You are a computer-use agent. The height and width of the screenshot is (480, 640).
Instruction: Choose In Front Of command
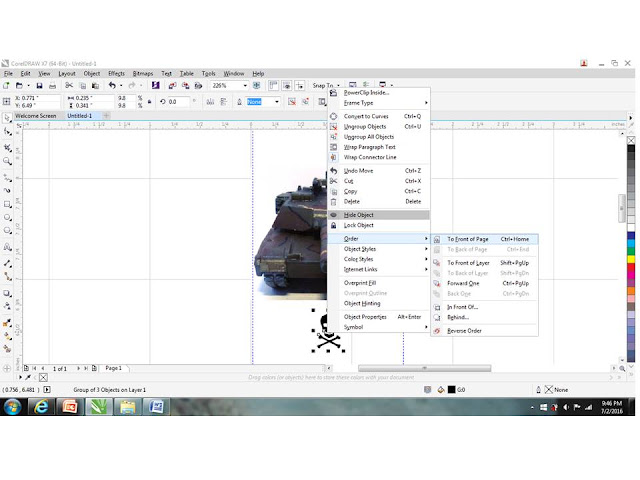tap(484, 307)
